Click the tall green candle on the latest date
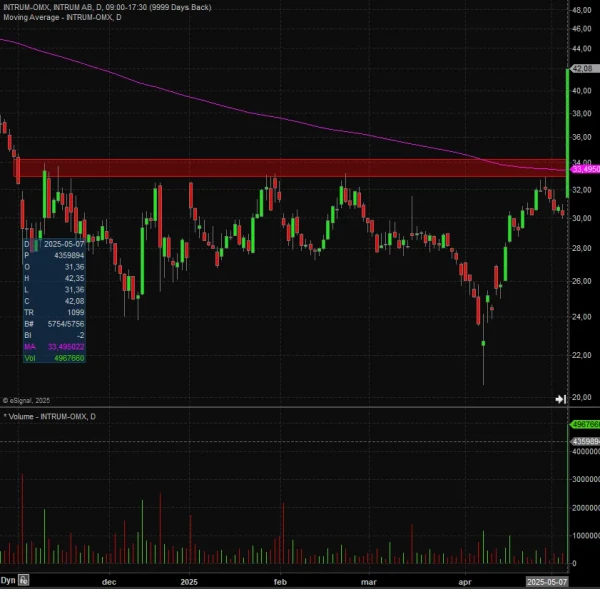The height and width of the screenshot is (589, 600). pyautogui.click(x=567, y=133)
